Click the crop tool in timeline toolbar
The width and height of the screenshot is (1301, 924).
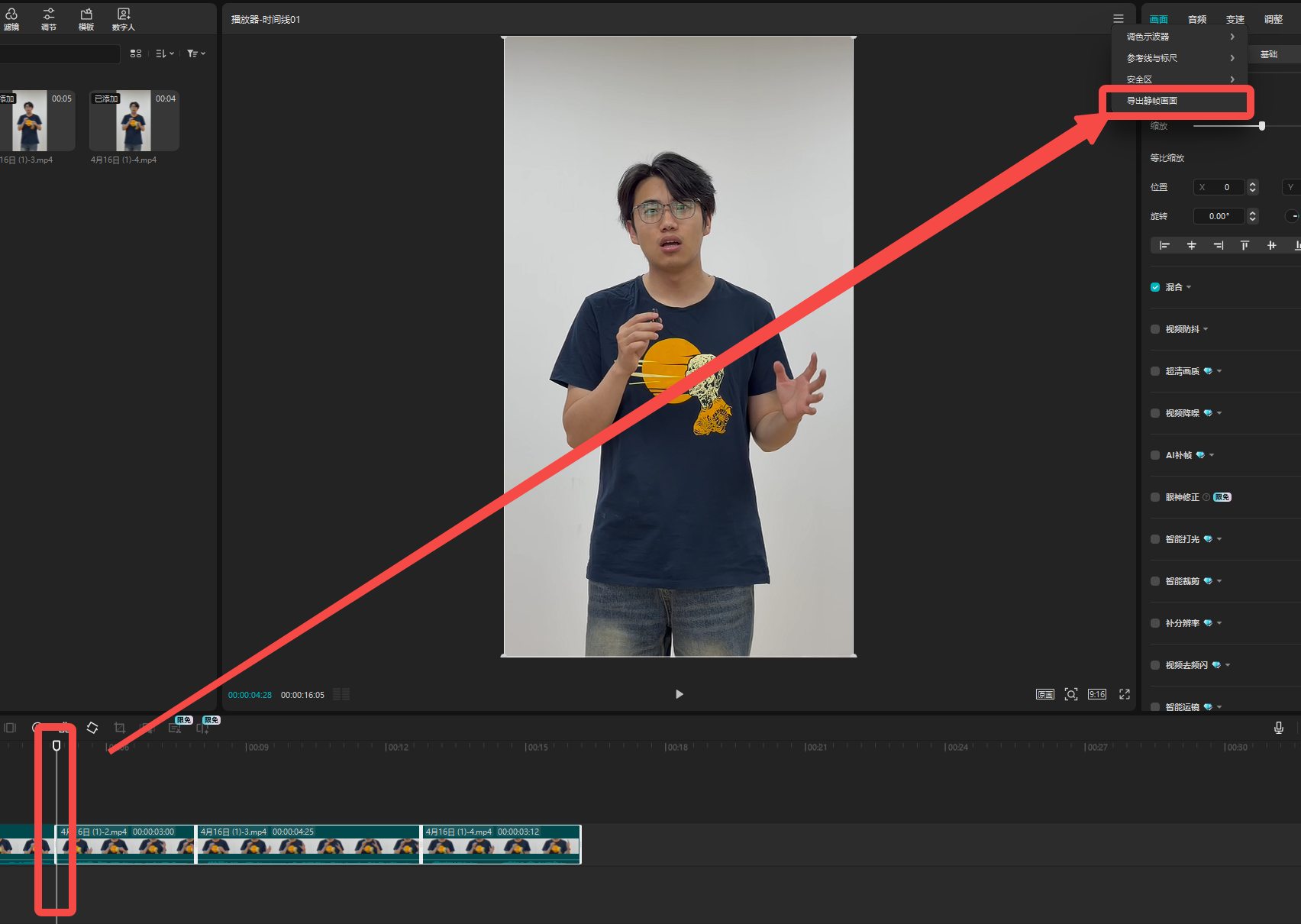(x=120, y=728)
